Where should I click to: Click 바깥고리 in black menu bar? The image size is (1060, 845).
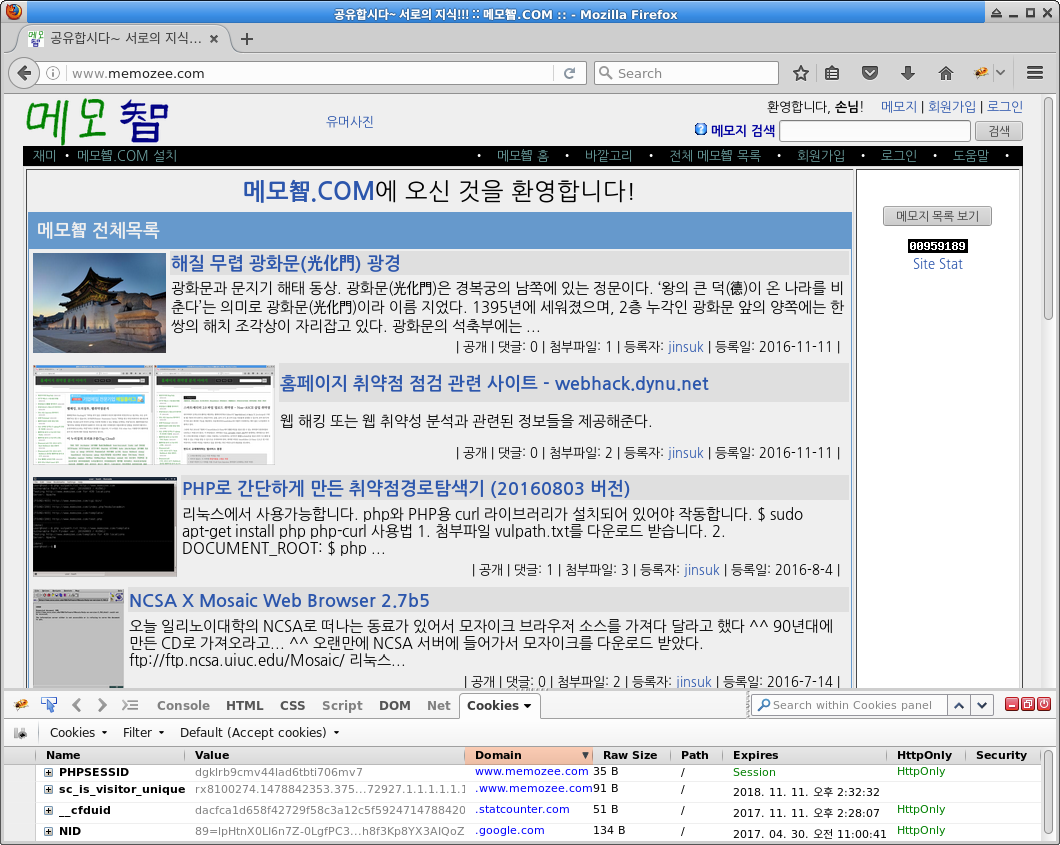pos(608,155)
